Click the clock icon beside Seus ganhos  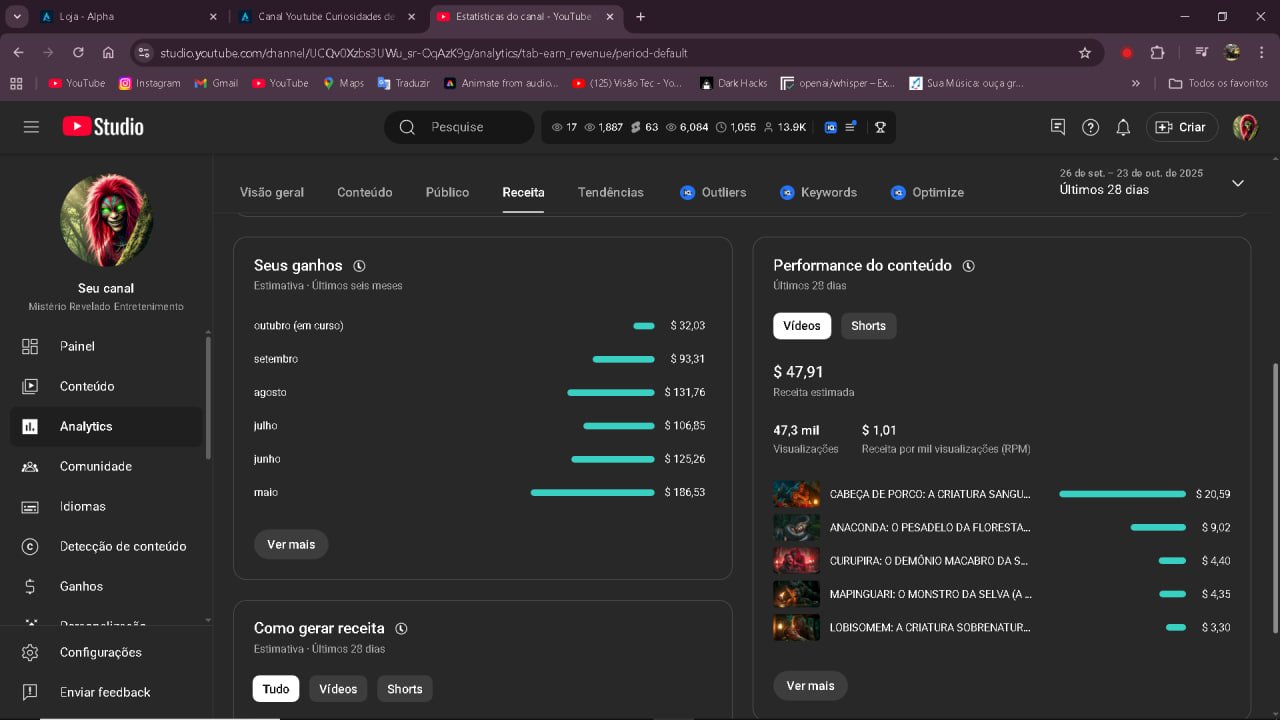[359, 266]
